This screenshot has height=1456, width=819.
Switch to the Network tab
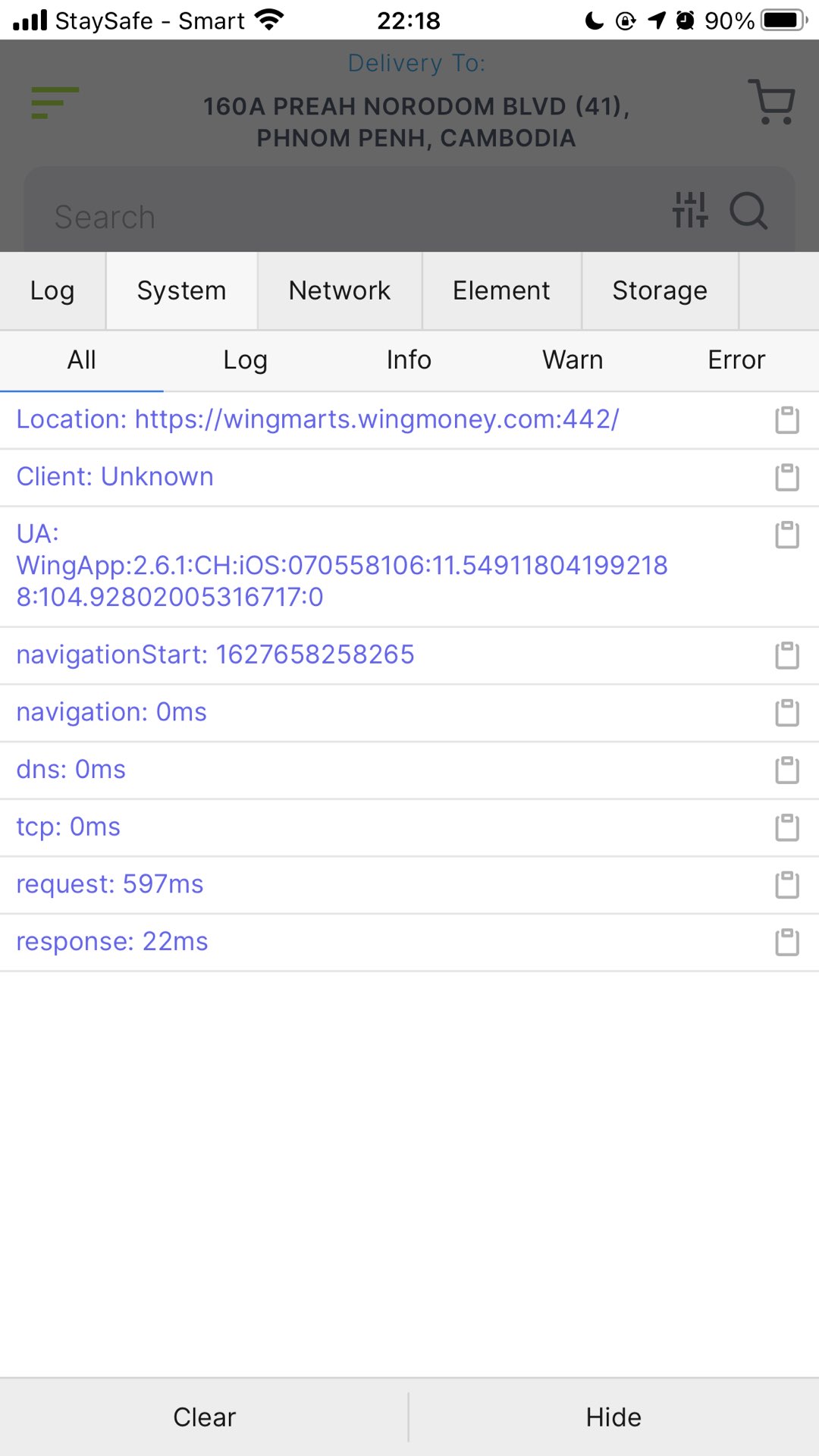click(x=340, y=291)
